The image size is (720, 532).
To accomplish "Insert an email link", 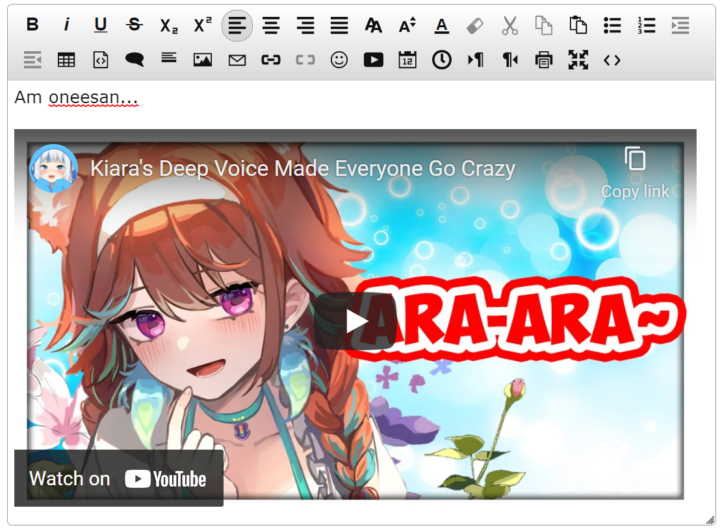I will (x=237, y=60).
